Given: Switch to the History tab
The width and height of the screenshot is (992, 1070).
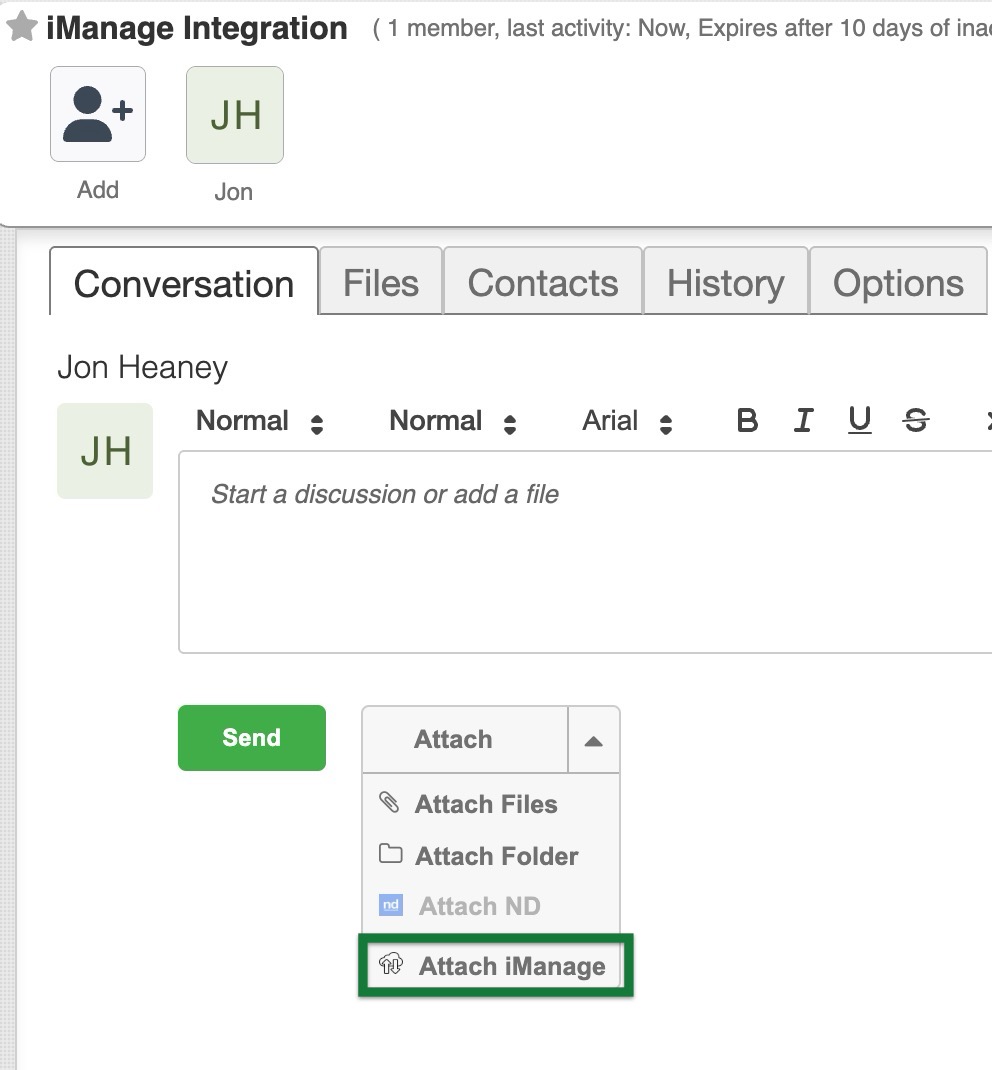Looking at the screenshot, I should click(x=725, y=283).
